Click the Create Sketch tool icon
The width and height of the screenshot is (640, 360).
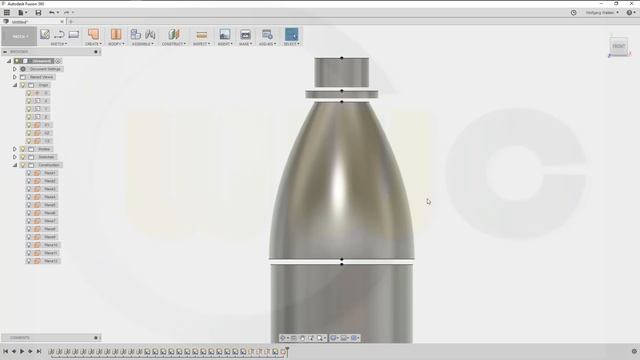[44, 34]
